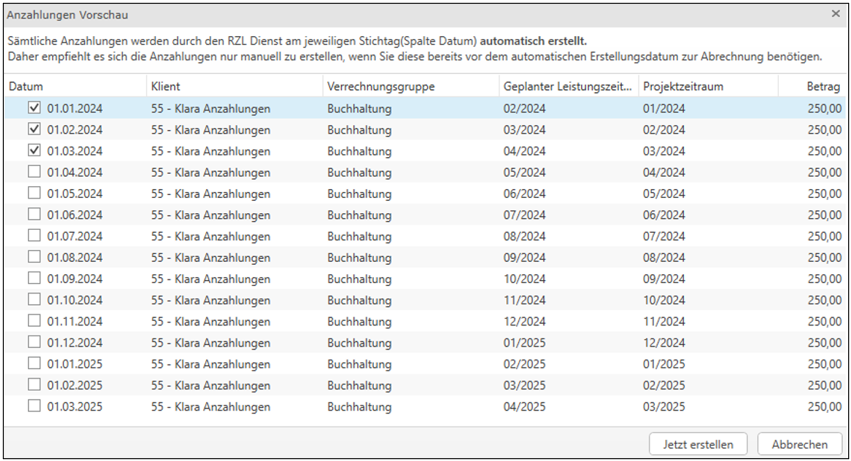Screen dimensions: 851x461
Task: Check the 01.03.2025 row checkbox
Action: [x=35, y=406]
